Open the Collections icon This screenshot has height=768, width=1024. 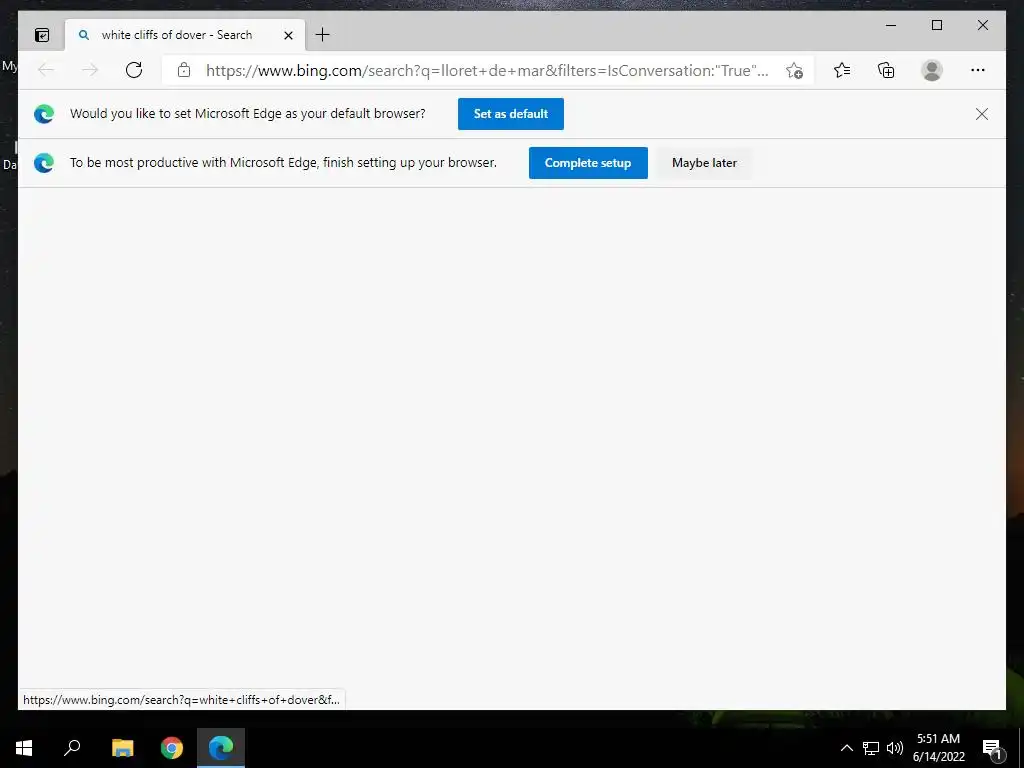tap(886, 70)
